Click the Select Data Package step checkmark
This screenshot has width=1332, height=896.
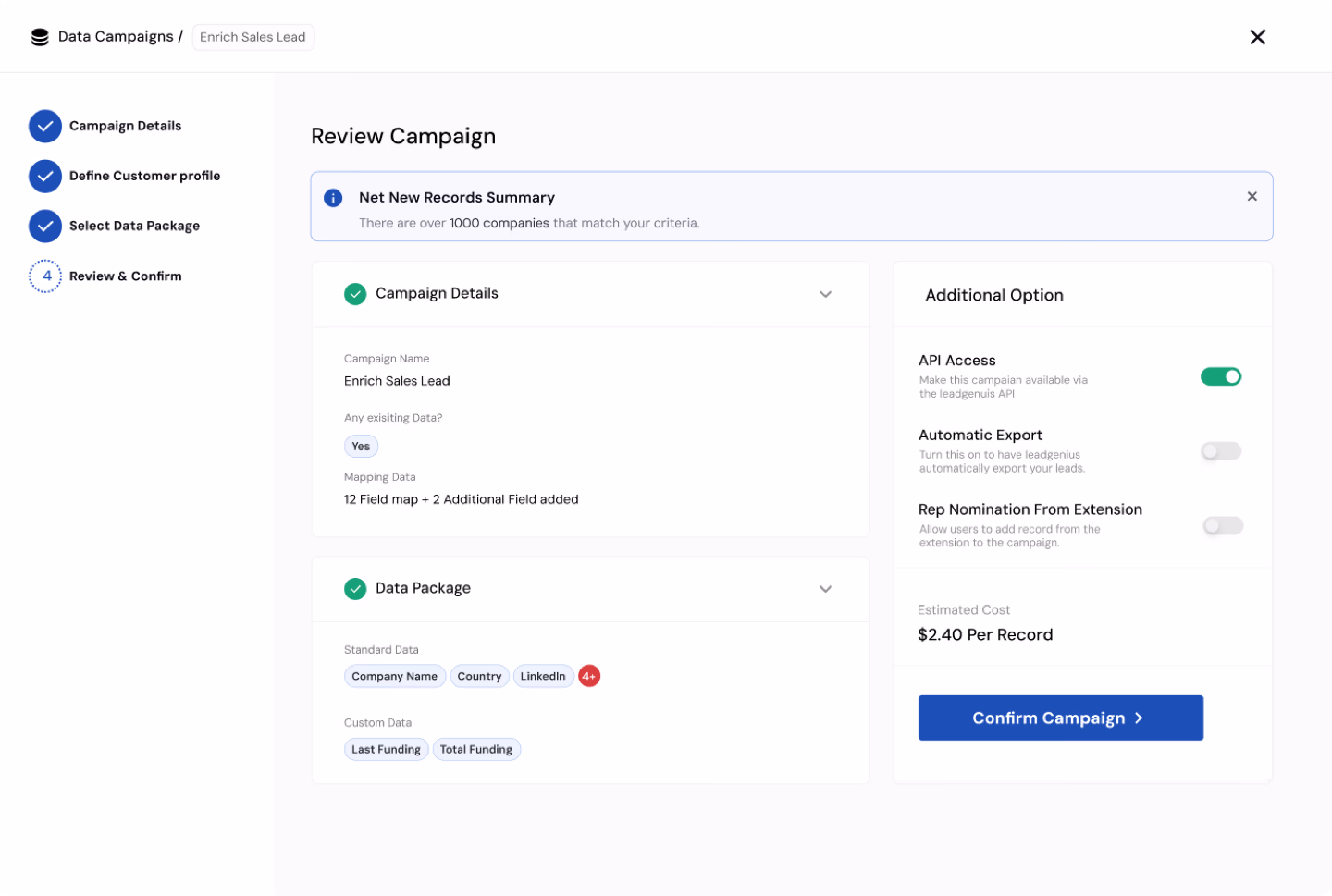(44, 226)
